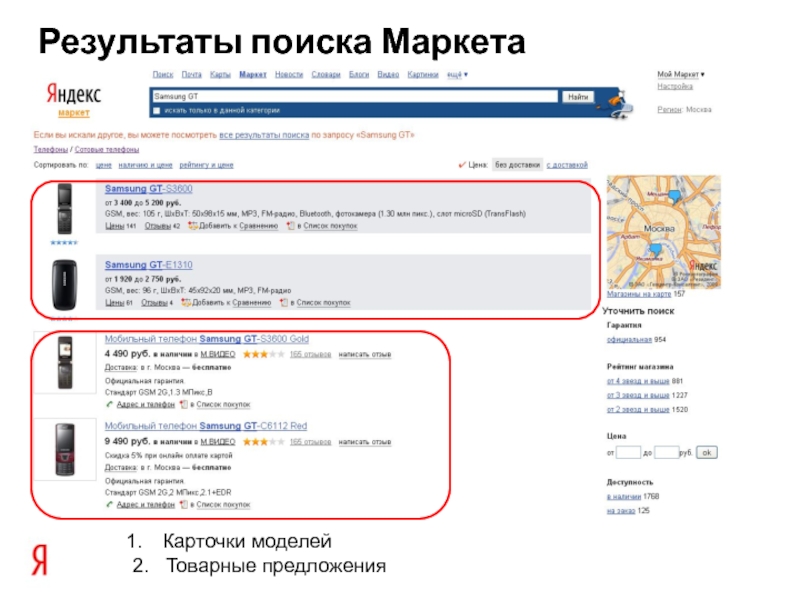
Task: View Отзывы for Samsung GT-E1310
Action: click(154, 303)
